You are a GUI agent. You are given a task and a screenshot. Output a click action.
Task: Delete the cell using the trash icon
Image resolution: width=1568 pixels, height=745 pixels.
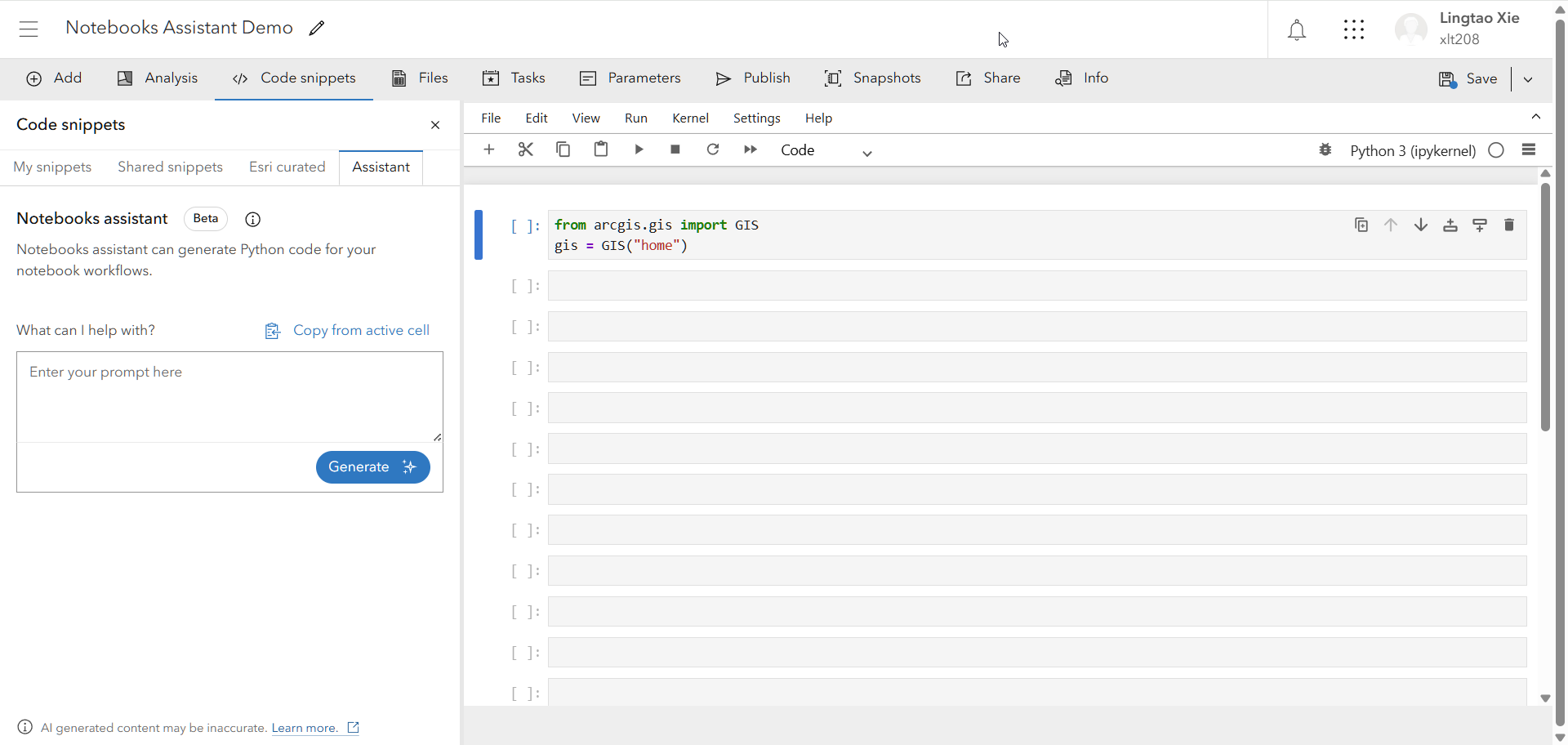pyautogui.click(x=1509, y=225)
